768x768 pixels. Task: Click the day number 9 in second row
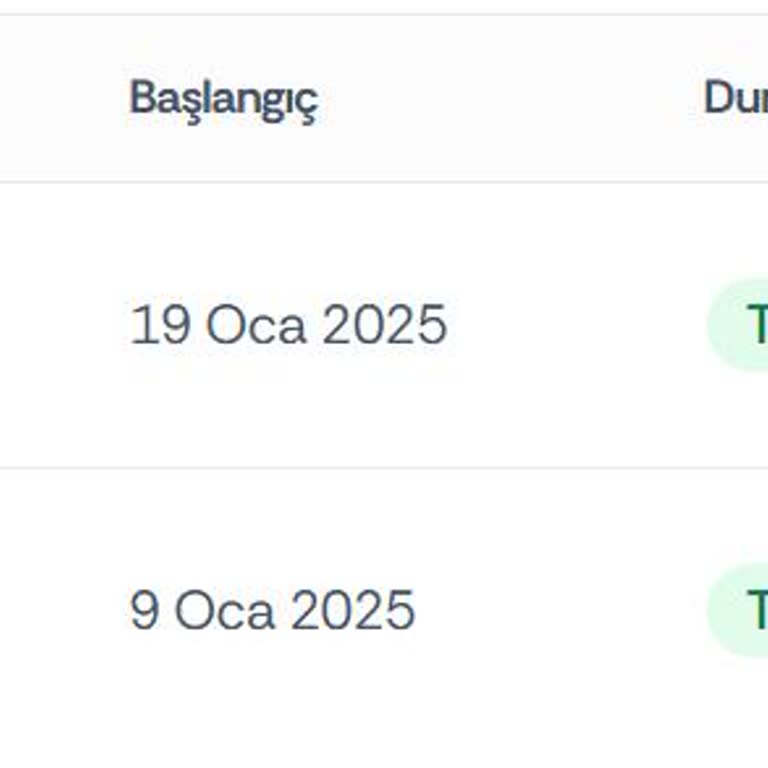tap(144, 610)
